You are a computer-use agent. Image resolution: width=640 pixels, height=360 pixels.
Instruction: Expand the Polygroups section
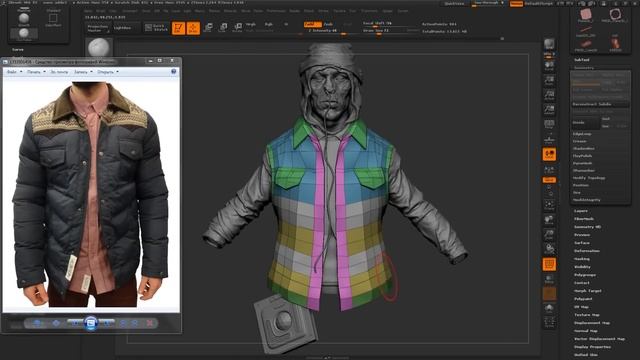[585, 275]
